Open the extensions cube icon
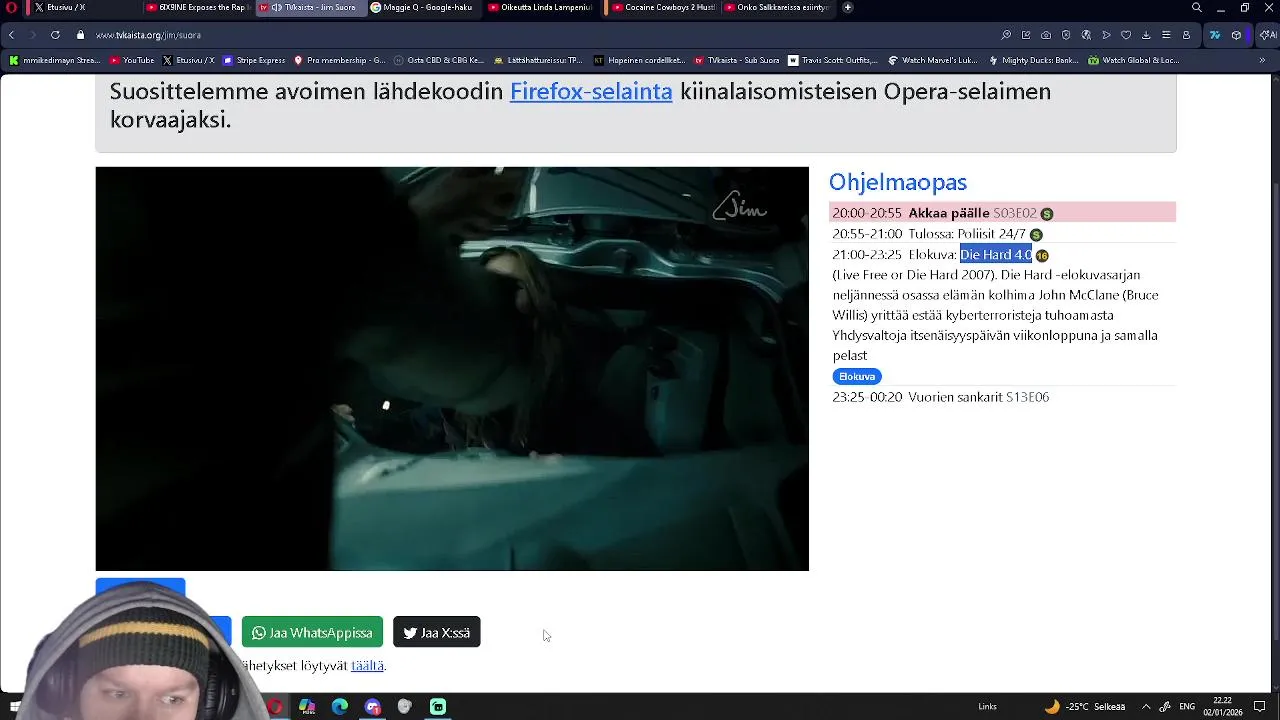Viewport: 1280px width, 720px height. coord(1236,35)
